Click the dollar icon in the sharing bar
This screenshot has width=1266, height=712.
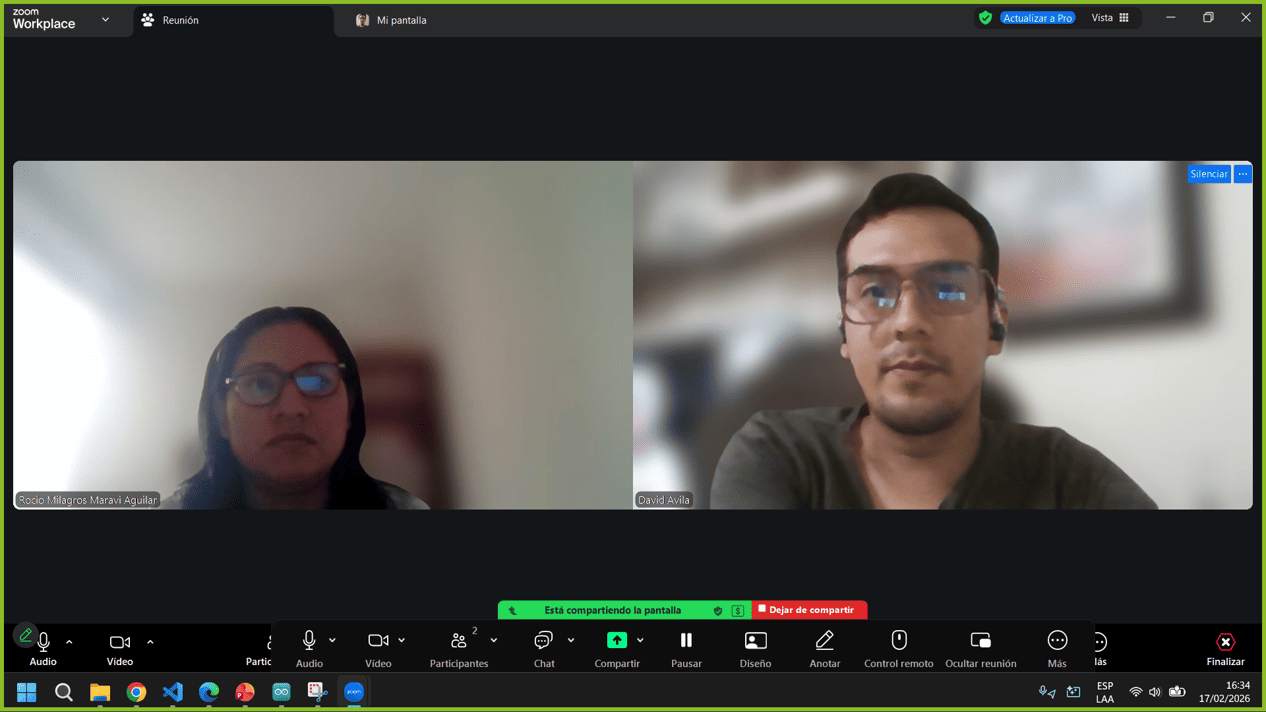click(737, 610)
